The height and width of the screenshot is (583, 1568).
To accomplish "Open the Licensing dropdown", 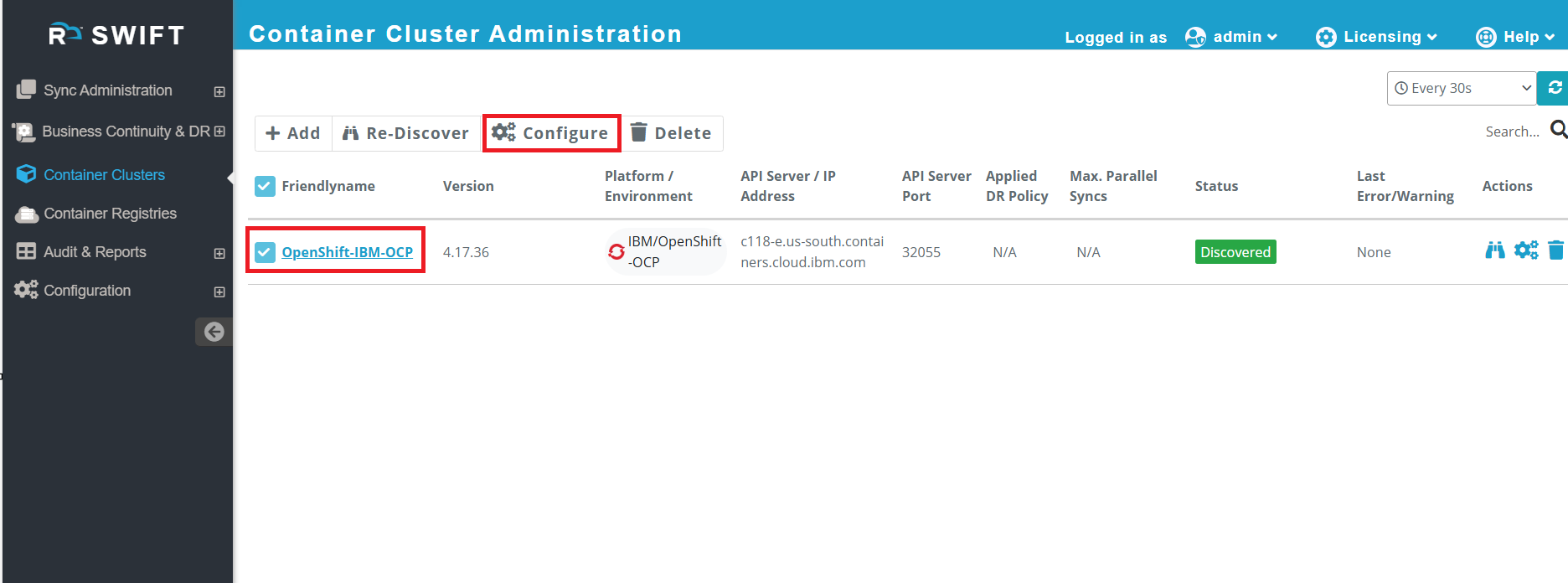I will (x=1390, y=37).
